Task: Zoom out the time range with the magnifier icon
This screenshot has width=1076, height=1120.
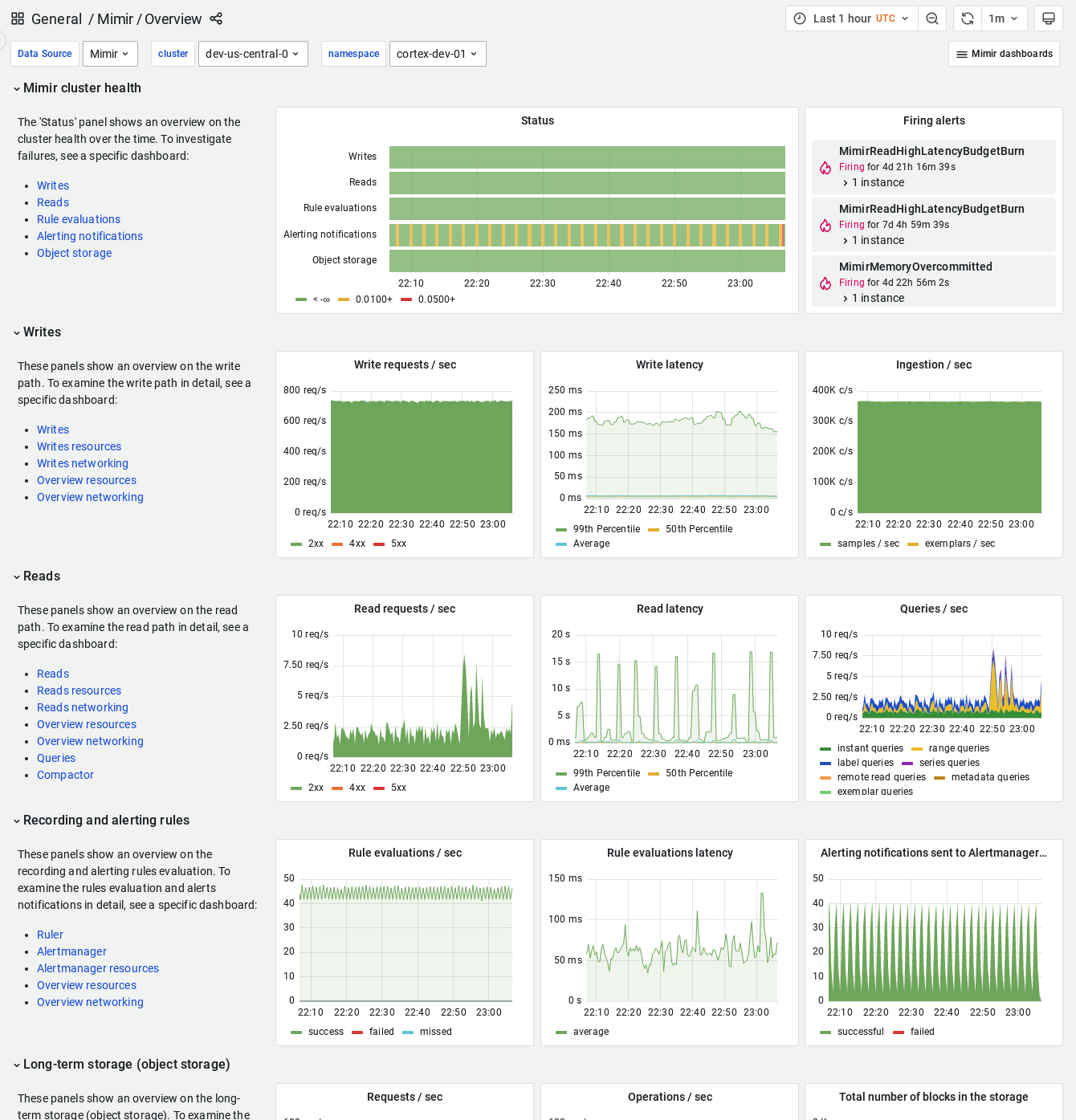Action: pos(932,18)
